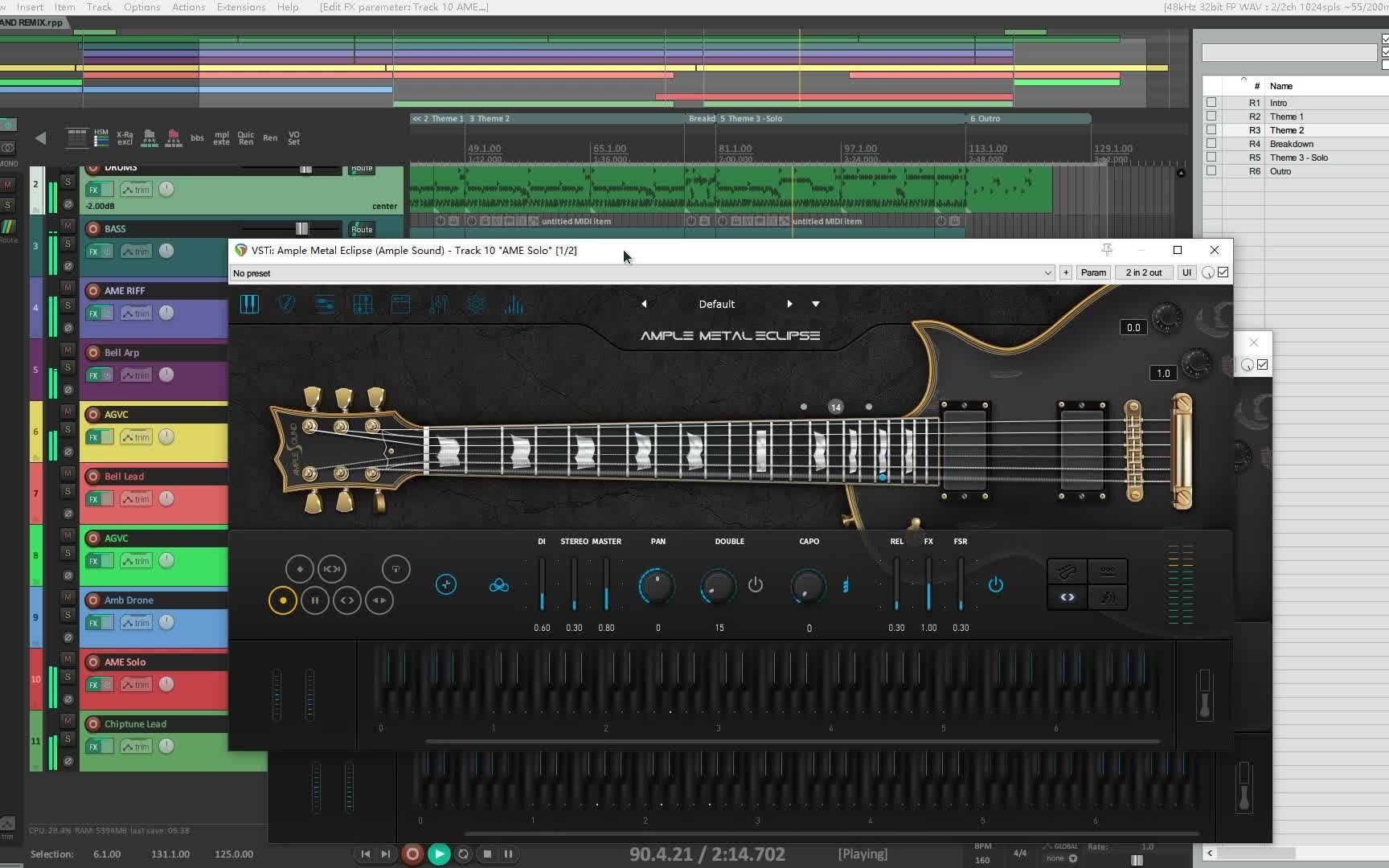Open the Extensions menu

(x=241, y=7)
